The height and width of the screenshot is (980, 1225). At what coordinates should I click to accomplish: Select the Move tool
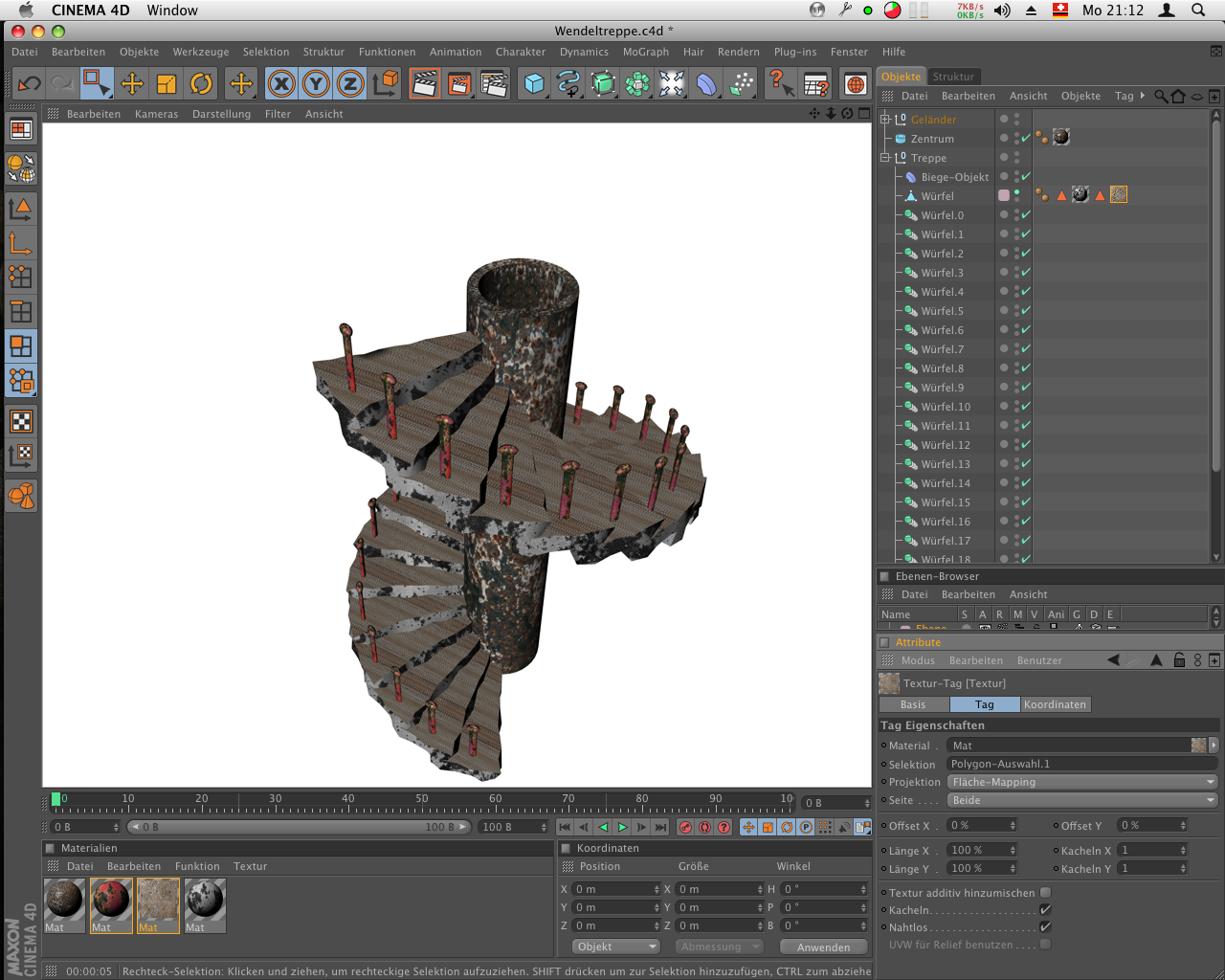point(132,84)
